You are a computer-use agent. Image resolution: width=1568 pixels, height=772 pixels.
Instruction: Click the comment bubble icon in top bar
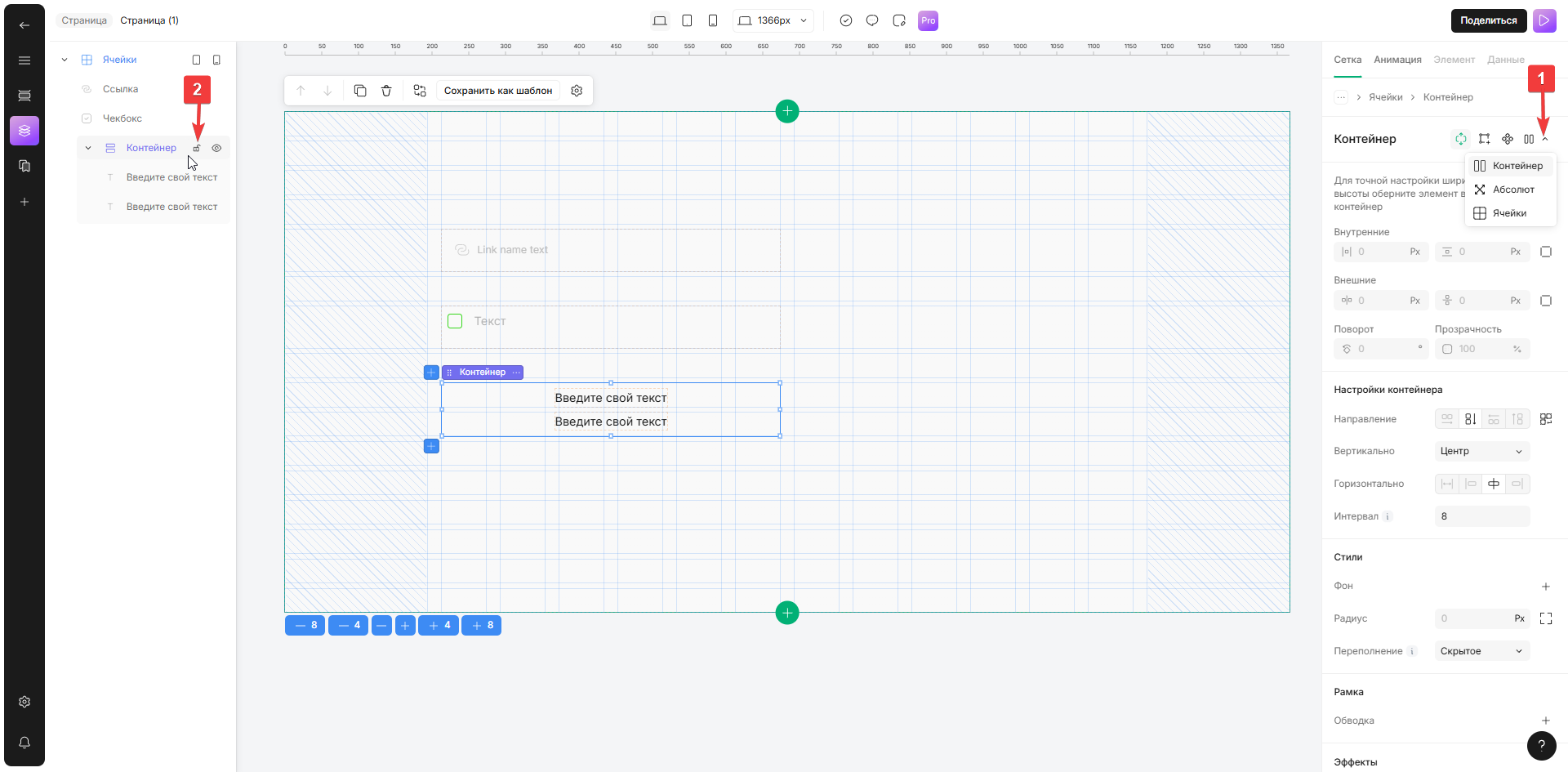[872, 20]
